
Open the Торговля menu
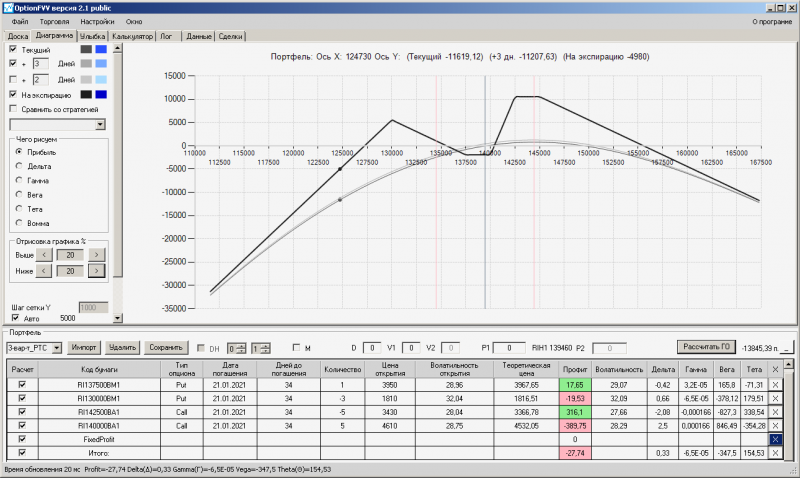click(54, 21)
